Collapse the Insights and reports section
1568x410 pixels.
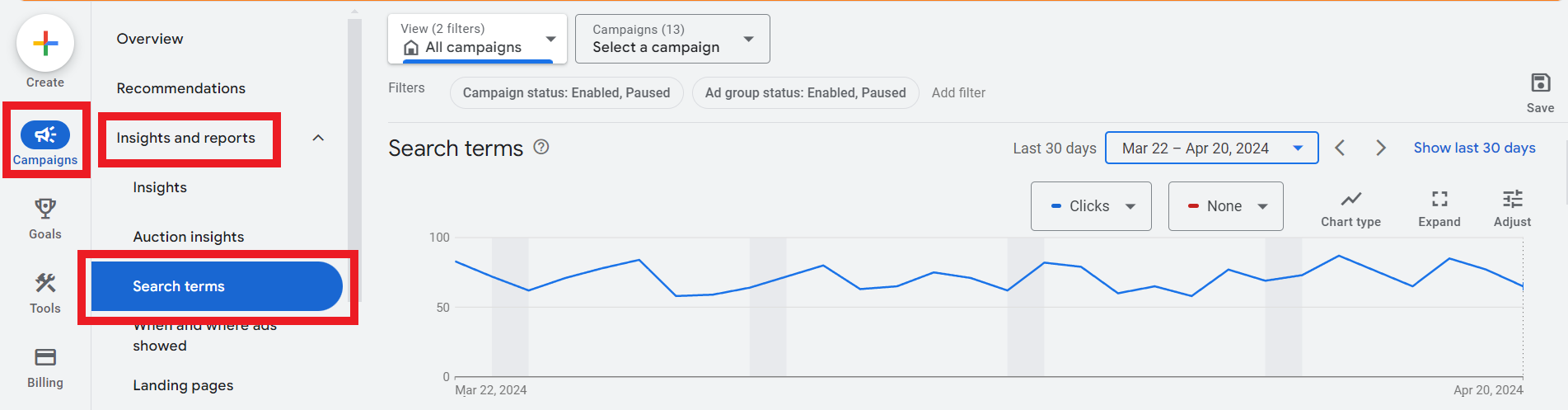pyautogui.click(x=319, y=138)
